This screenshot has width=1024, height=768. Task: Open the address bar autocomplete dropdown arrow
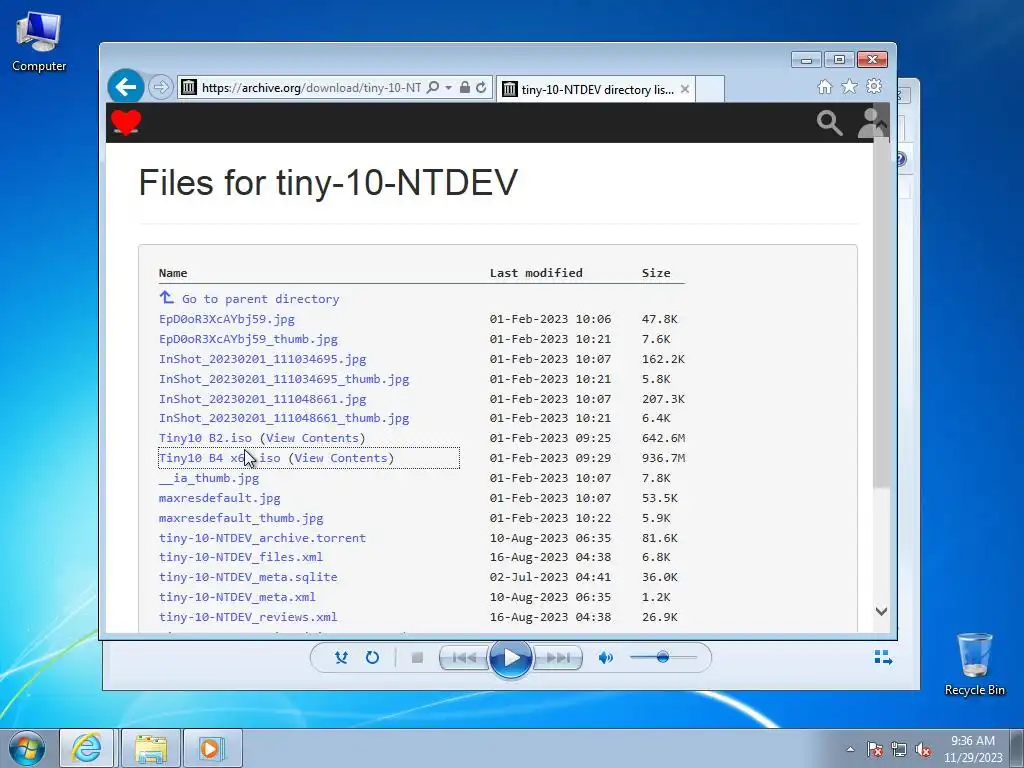coord(448,88)
